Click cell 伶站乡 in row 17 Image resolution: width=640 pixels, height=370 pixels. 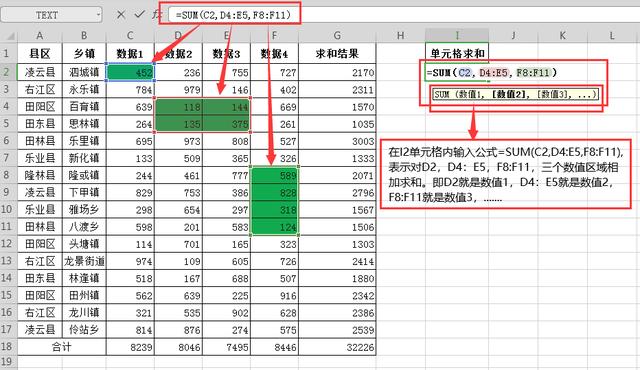(84, 330)
